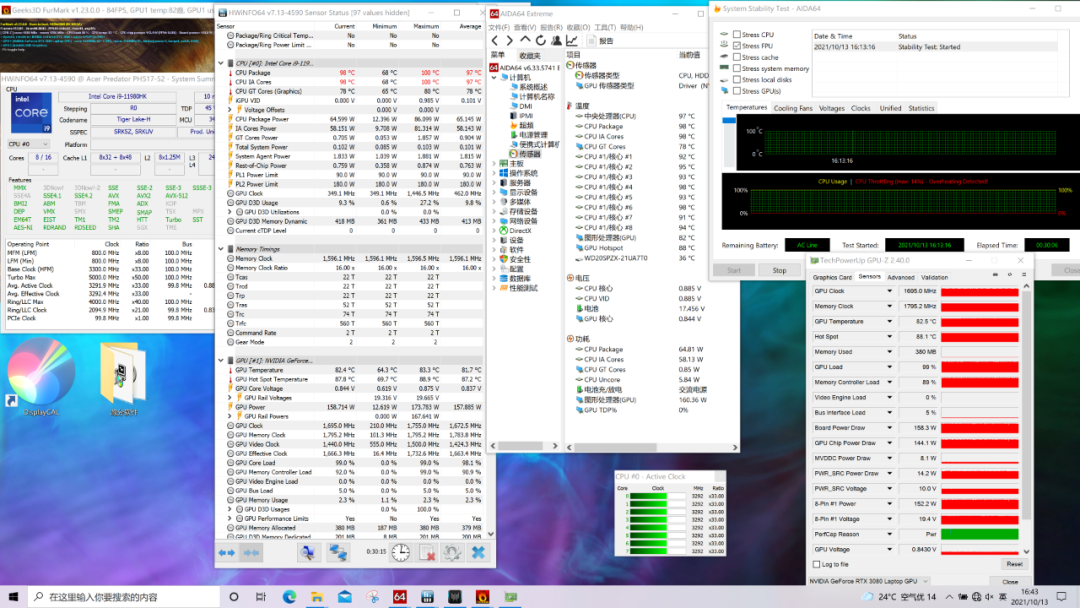Enable Stress cache checkbox
The image size is (1080, 608).
[x=737, y=57]
